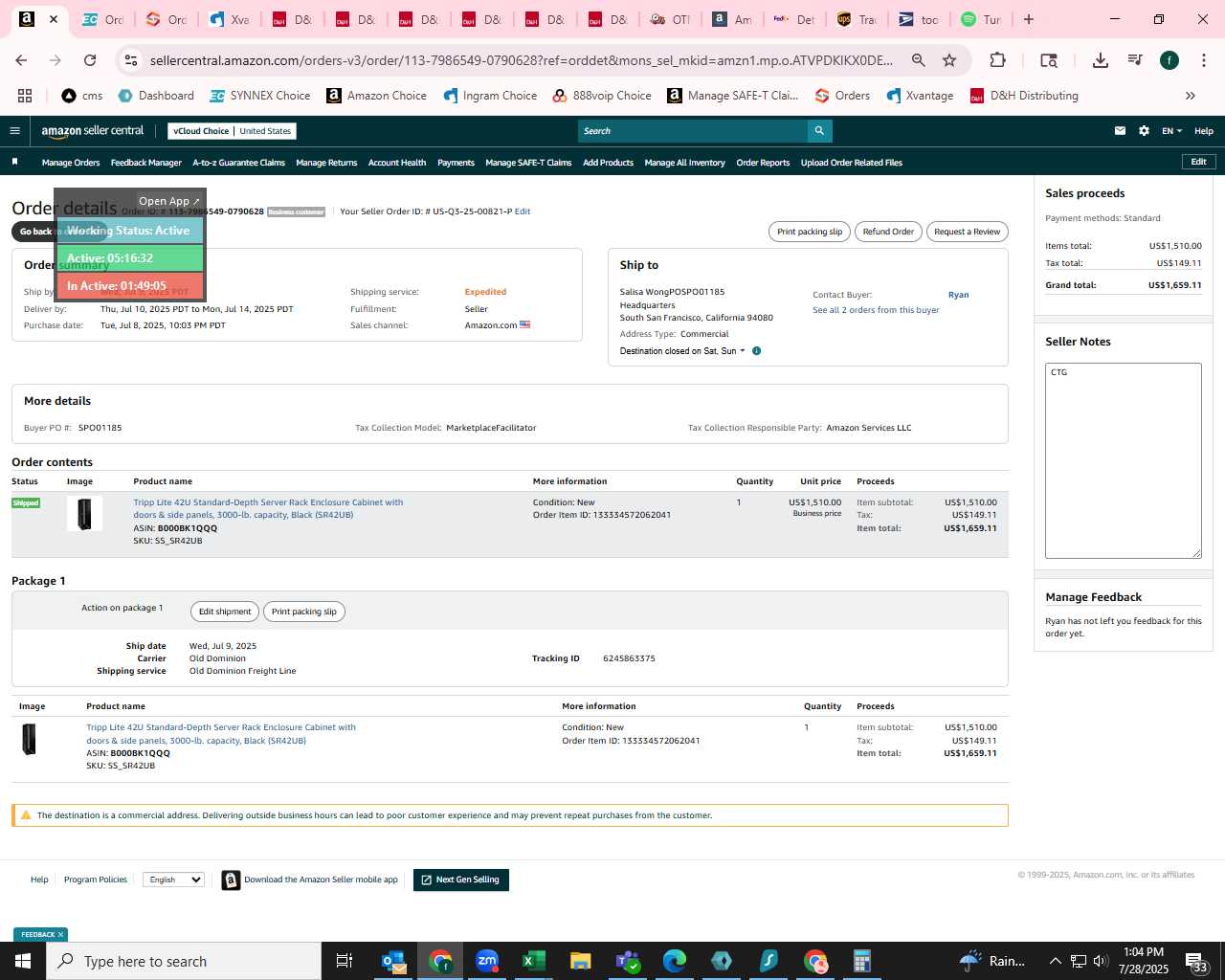Open the Chrome three-dot menu
The width and height of the screenshot is (1225, 980).
(1203, 60)
